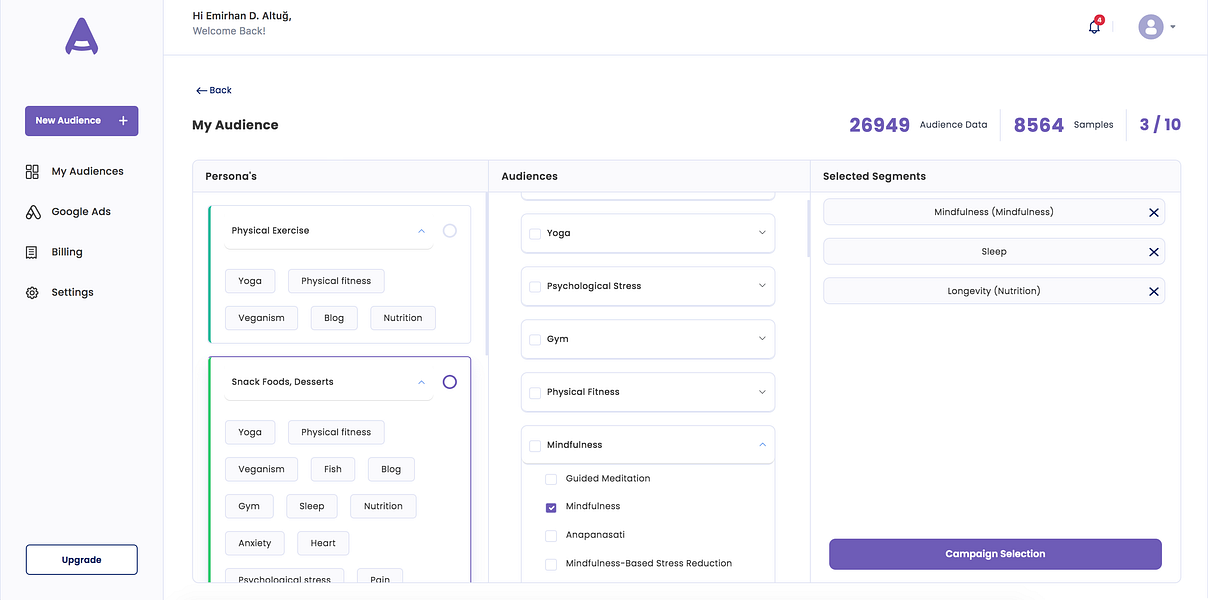
Task: Check the Gym audience checkbox
Action: (535, 340)
